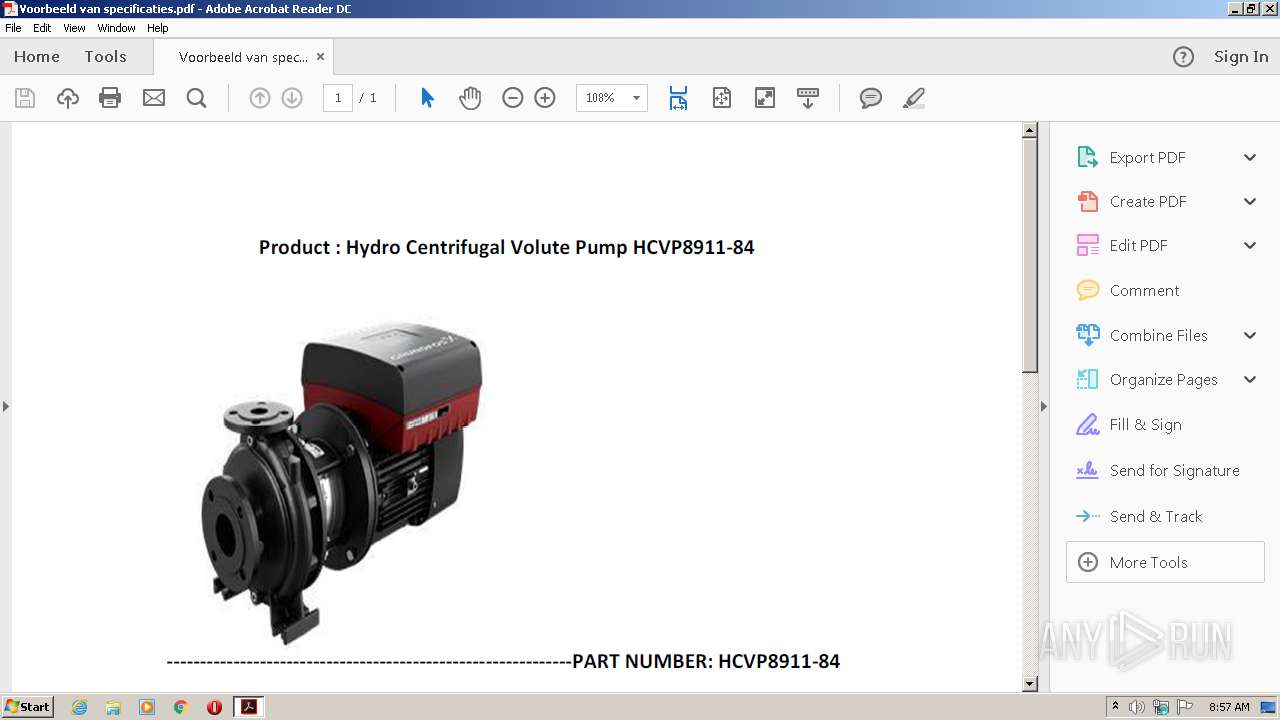Go to previous page arrow
The width and height of the screenshot is (1280, 720).
coord(260,98)
